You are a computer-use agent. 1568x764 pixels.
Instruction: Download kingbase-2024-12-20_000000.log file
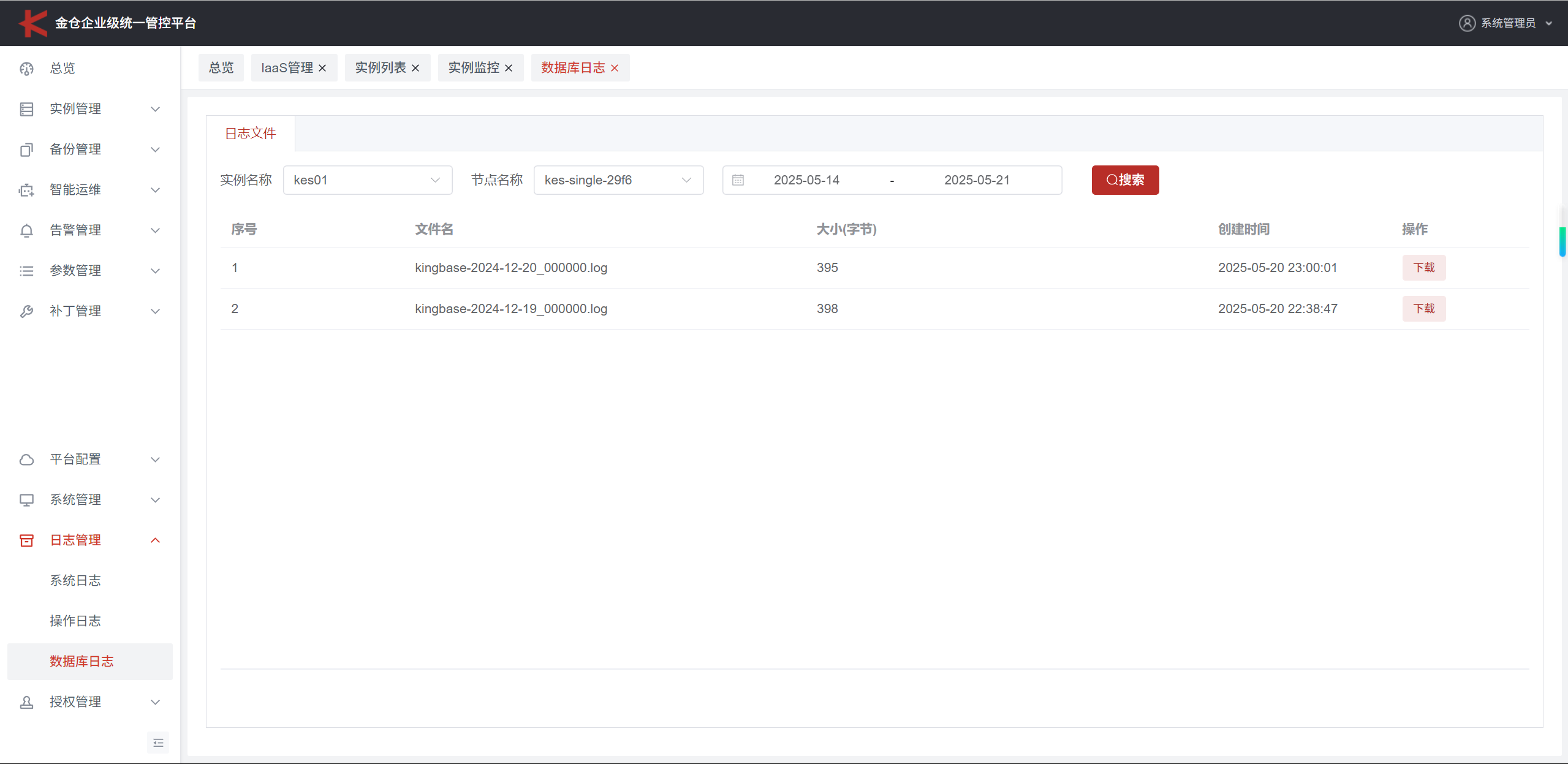(1423, 268)
